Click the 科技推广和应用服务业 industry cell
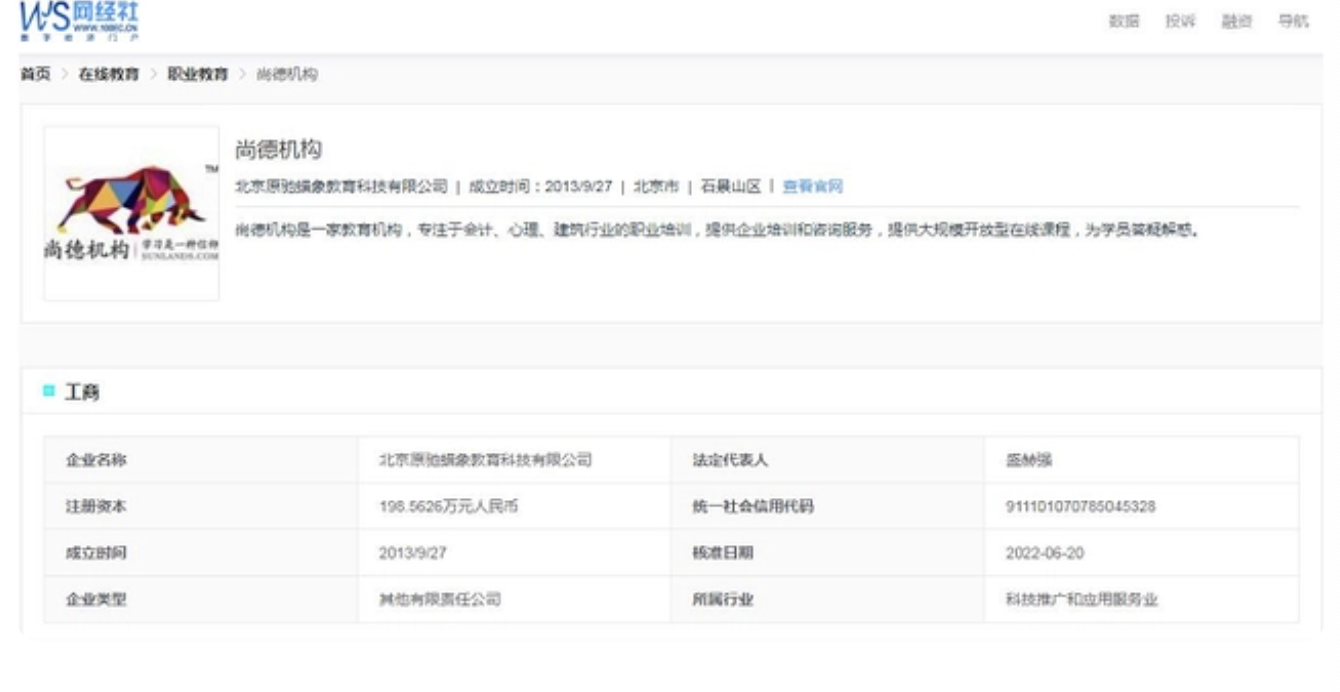 (x=1081, y=600)
